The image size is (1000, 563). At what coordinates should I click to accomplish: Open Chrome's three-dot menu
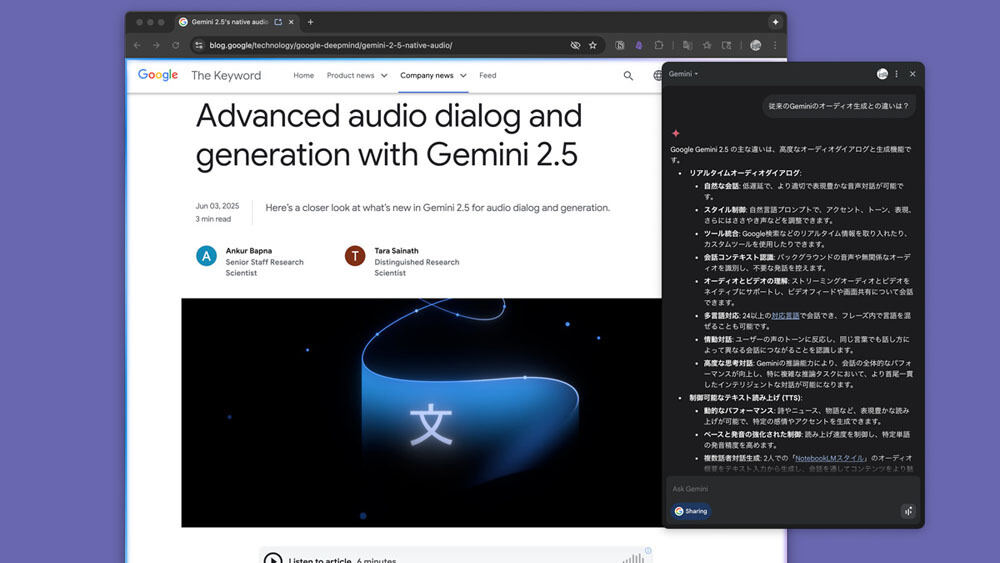click(776, 45)
